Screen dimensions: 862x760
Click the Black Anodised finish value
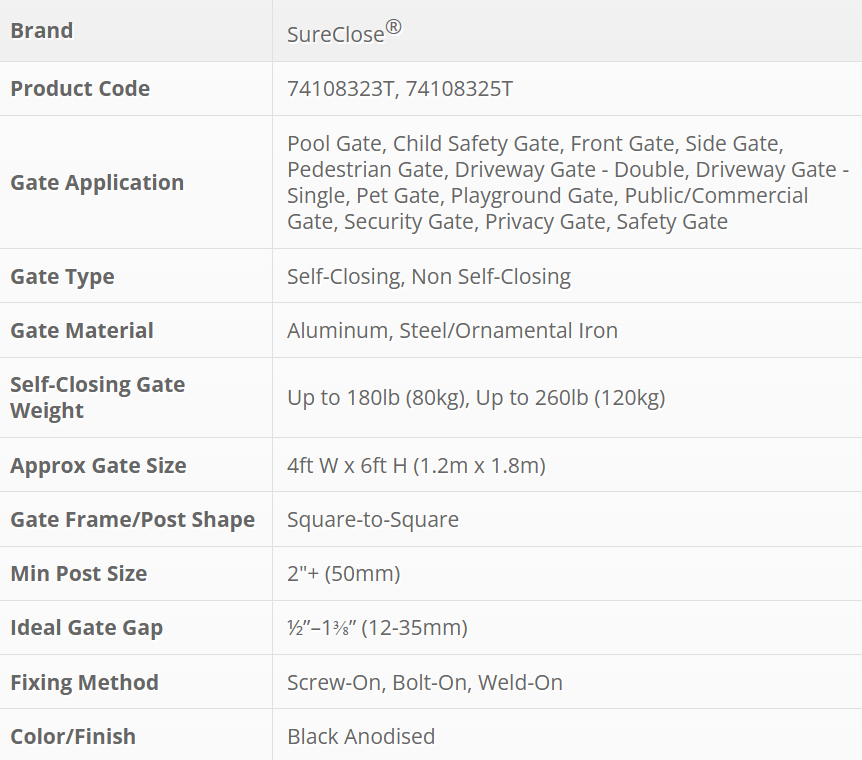click(x=360, y=737)
